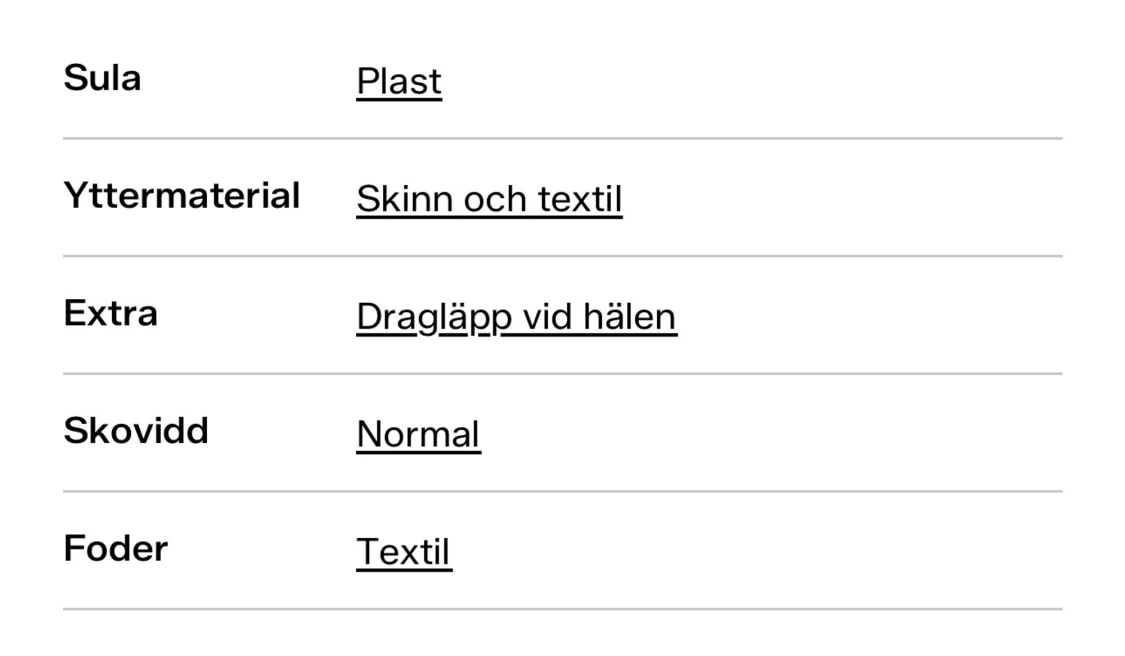
Task: Click the divider line below Extra row
Action: pos(562,374)
